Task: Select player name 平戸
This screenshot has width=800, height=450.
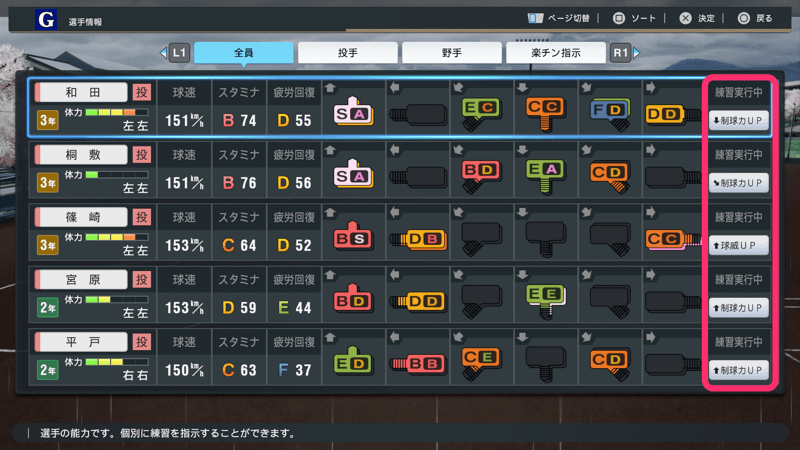Action: point(83,342)
